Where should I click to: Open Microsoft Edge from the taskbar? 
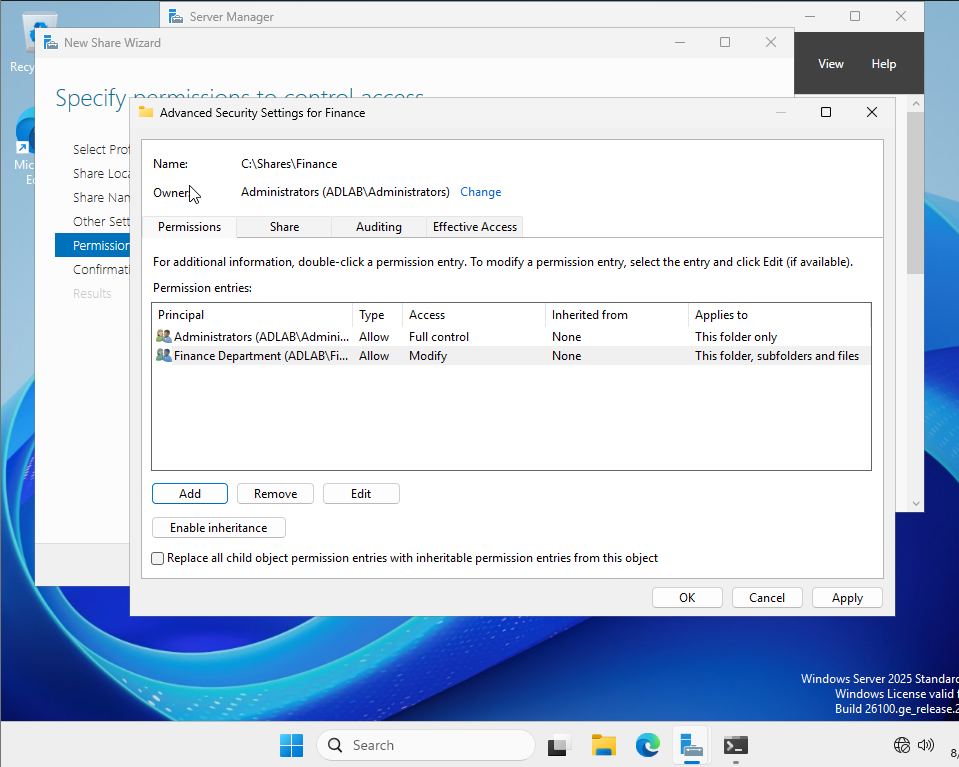pyautogui.click(x=648, y=745)
